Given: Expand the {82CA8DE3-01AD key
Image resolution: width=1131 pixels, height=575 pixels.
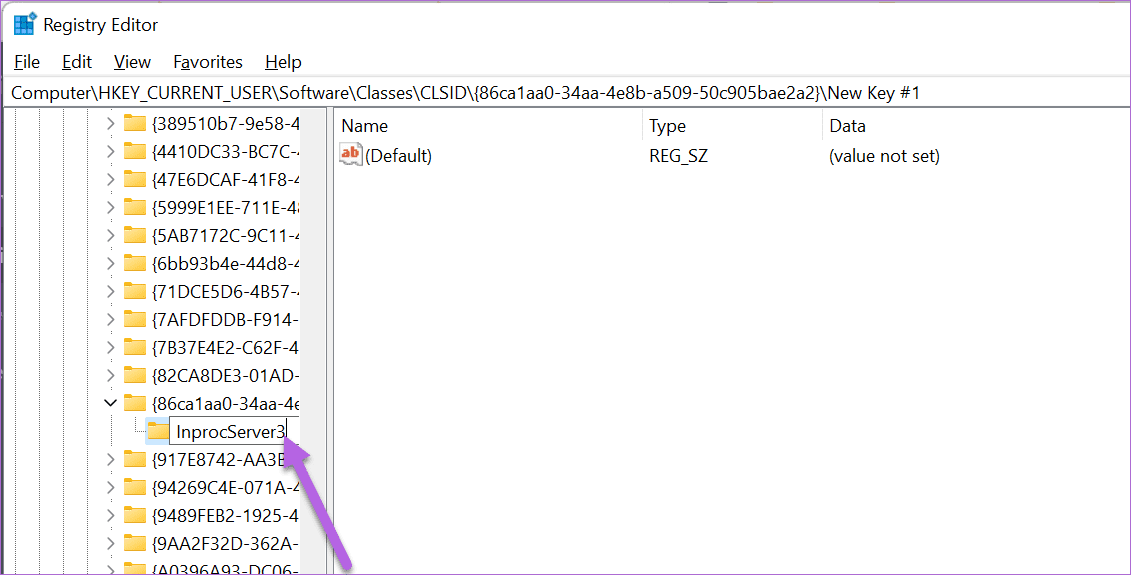Looking at the screenshot, I should coord(110,375).
